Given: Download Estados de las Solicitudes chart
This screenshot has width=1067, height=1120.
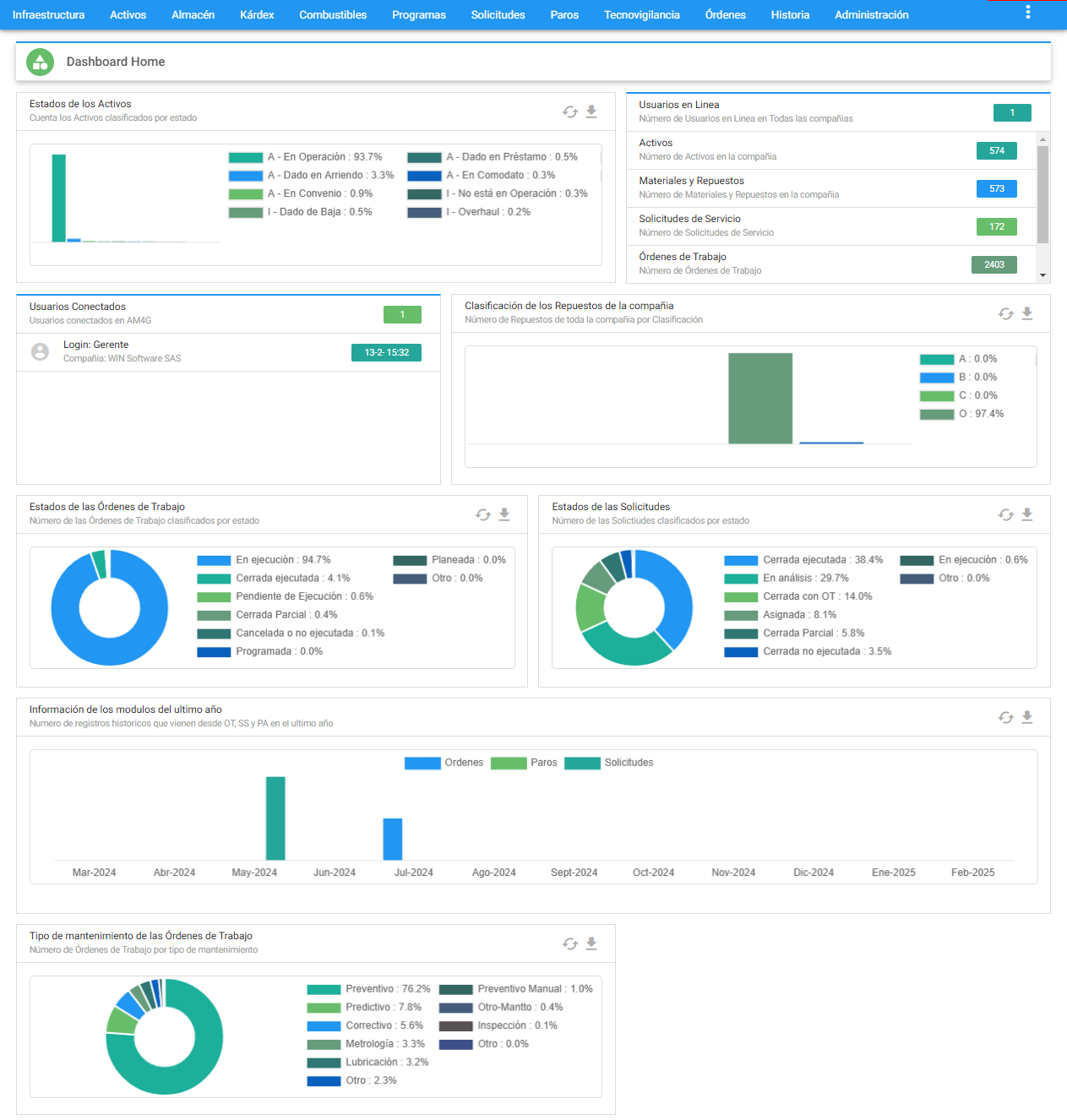Looking at the screenshot, I should click(1027, 514).
